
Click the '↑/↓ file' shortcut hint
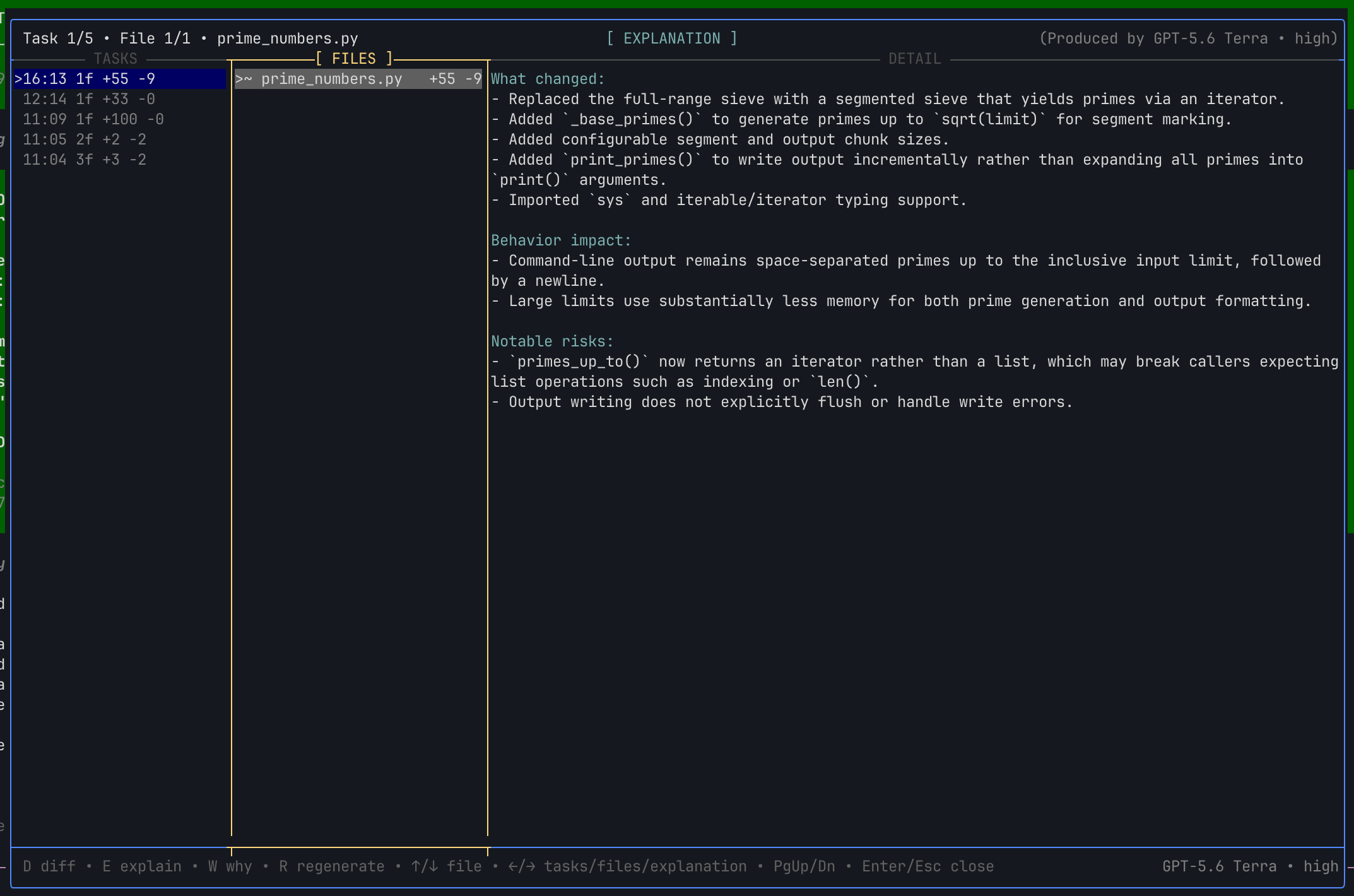(x=447, y=866)
